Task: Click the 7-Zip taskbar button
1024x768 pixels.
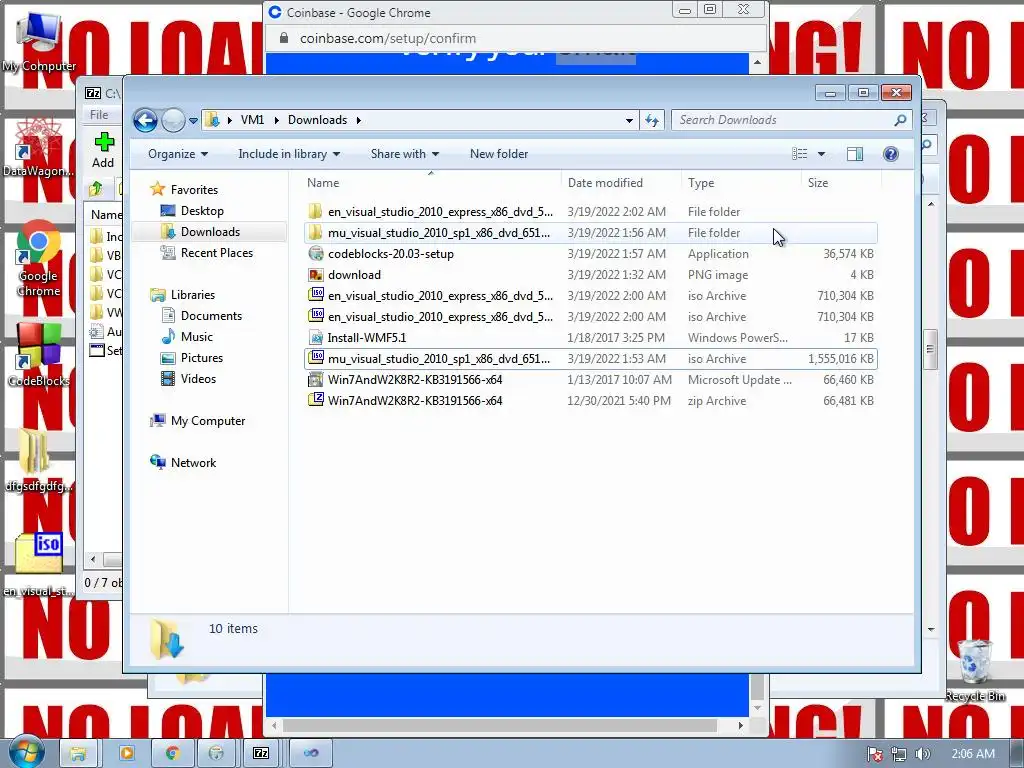Action: coord(261,754)
